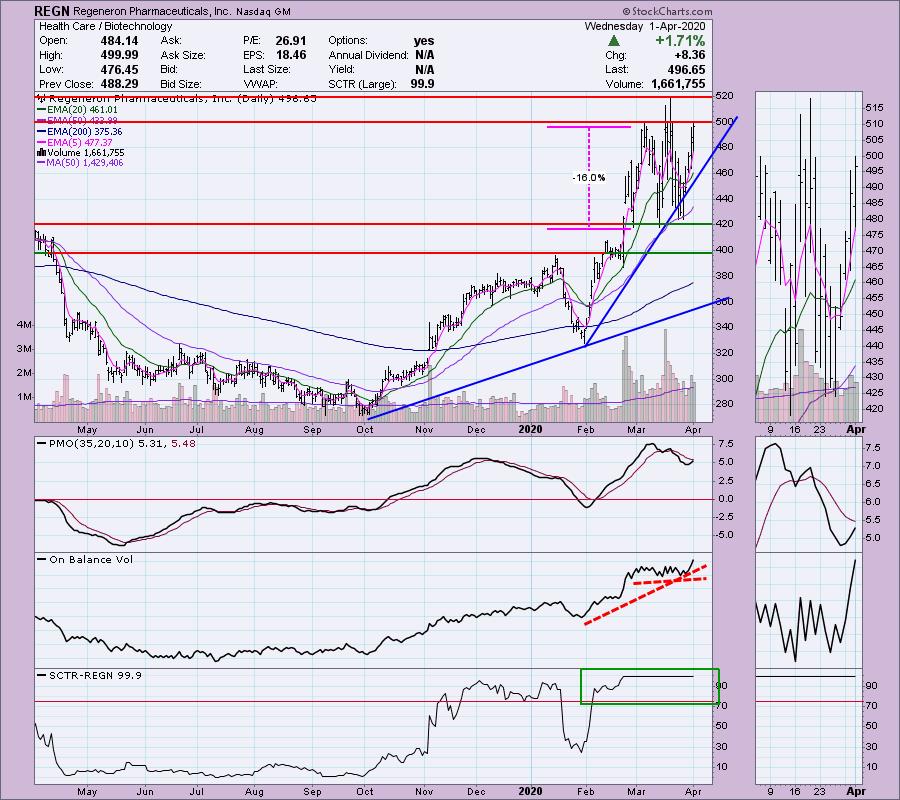Click the chart-type icon before the Daily legend title
Screen dimensions: 900x800
point(41,98)
